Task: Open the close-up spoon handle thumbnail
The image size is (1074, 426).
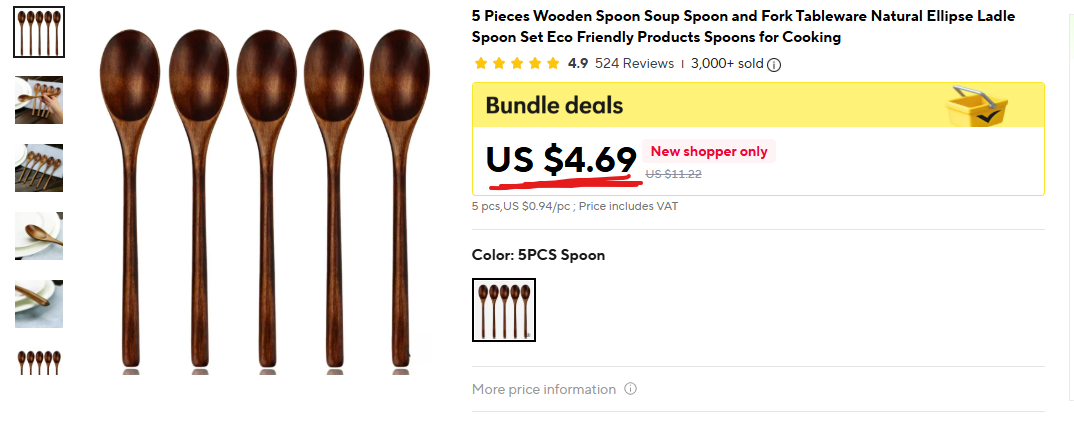Action: (x=39, y=304)
